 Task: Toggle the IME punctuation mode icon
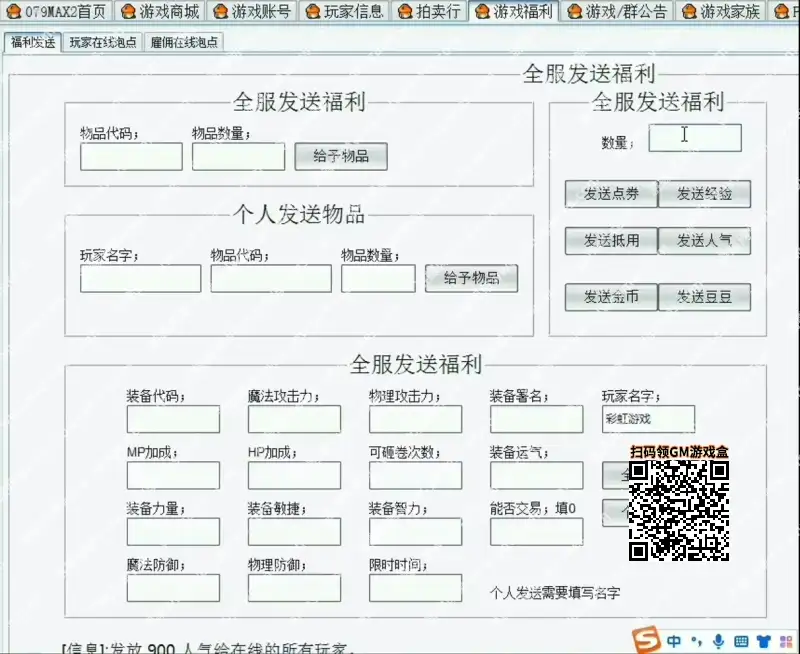[x=696, y=641]
